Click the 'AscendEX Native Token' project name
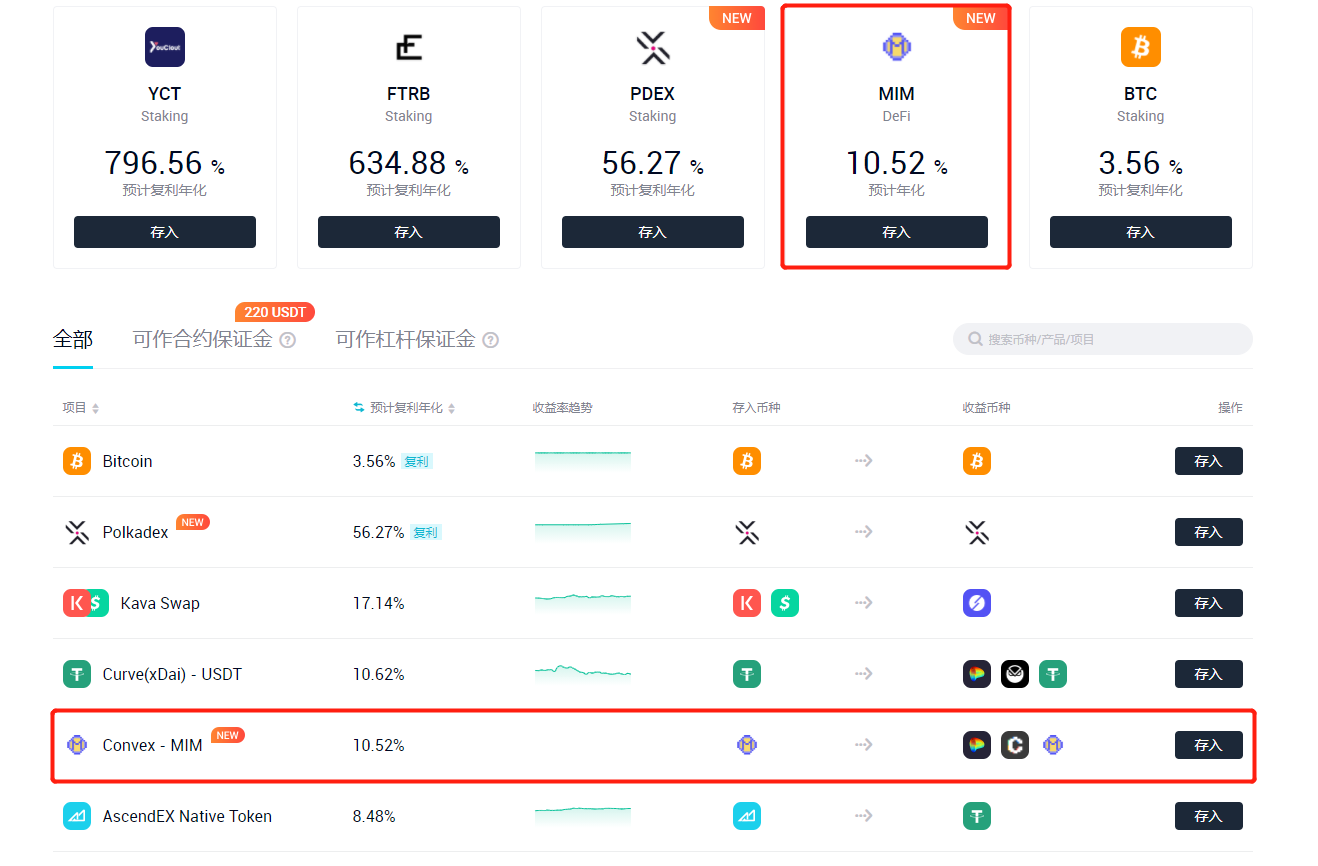This screenshot has width=1318, height=866. tap(187, 816)
